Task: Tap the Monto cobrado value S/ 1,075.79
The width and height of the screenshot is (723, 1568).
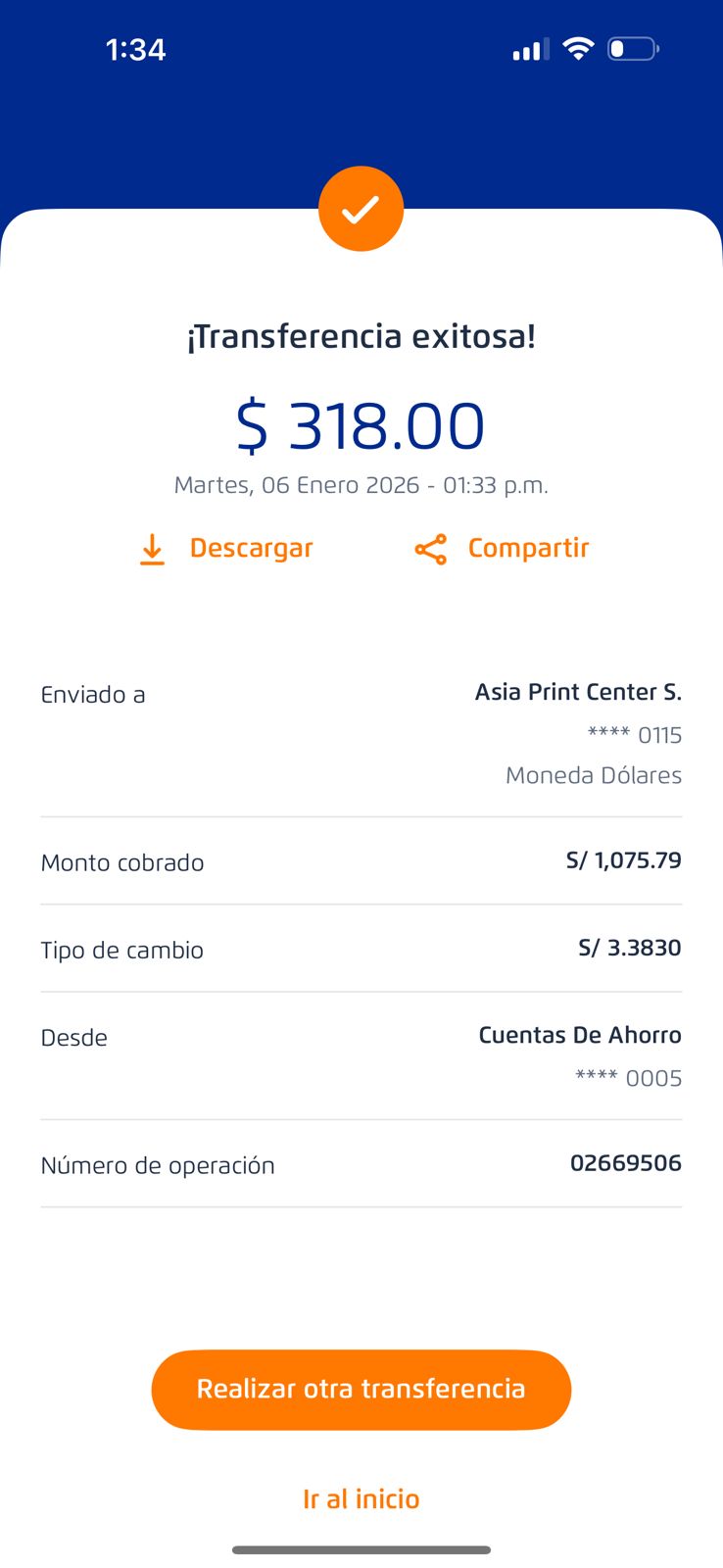Action: pyautogui.click(x=623, y=860)
